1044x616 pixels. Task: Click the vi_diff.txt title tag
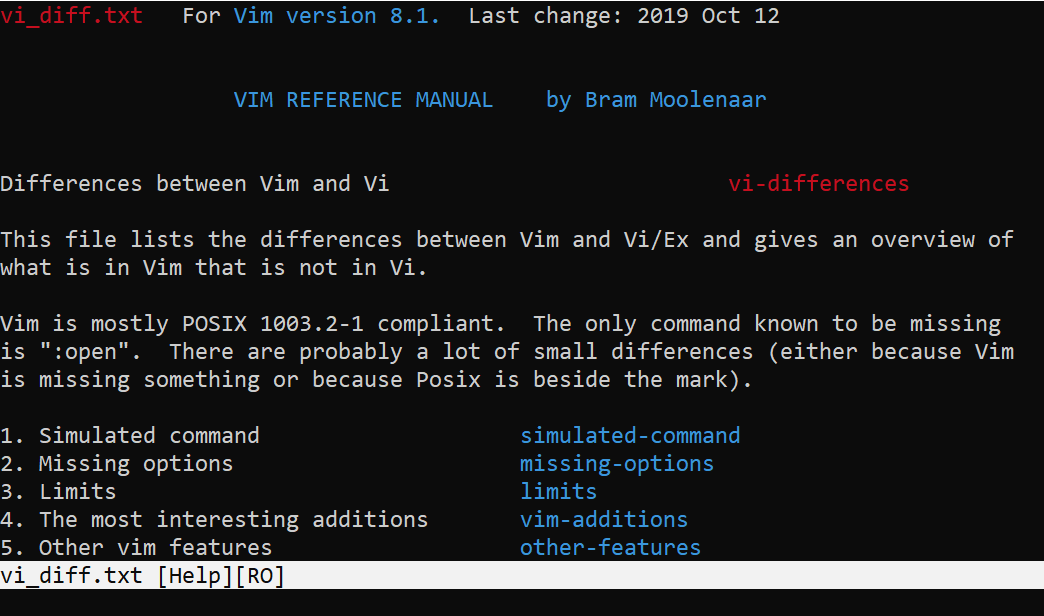pyautogui.click(x=71, y=16)
